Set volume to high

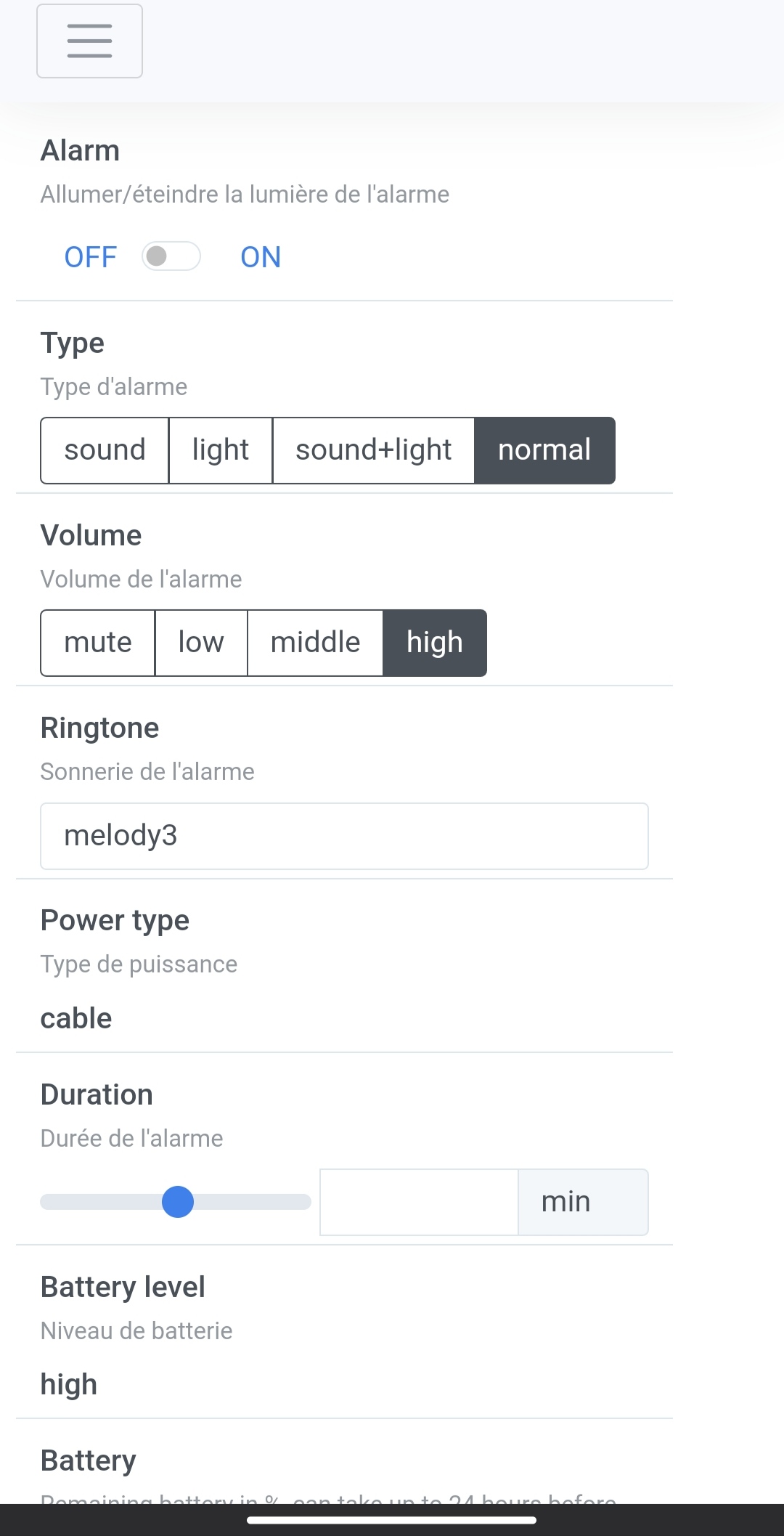(x=434, y=643)
